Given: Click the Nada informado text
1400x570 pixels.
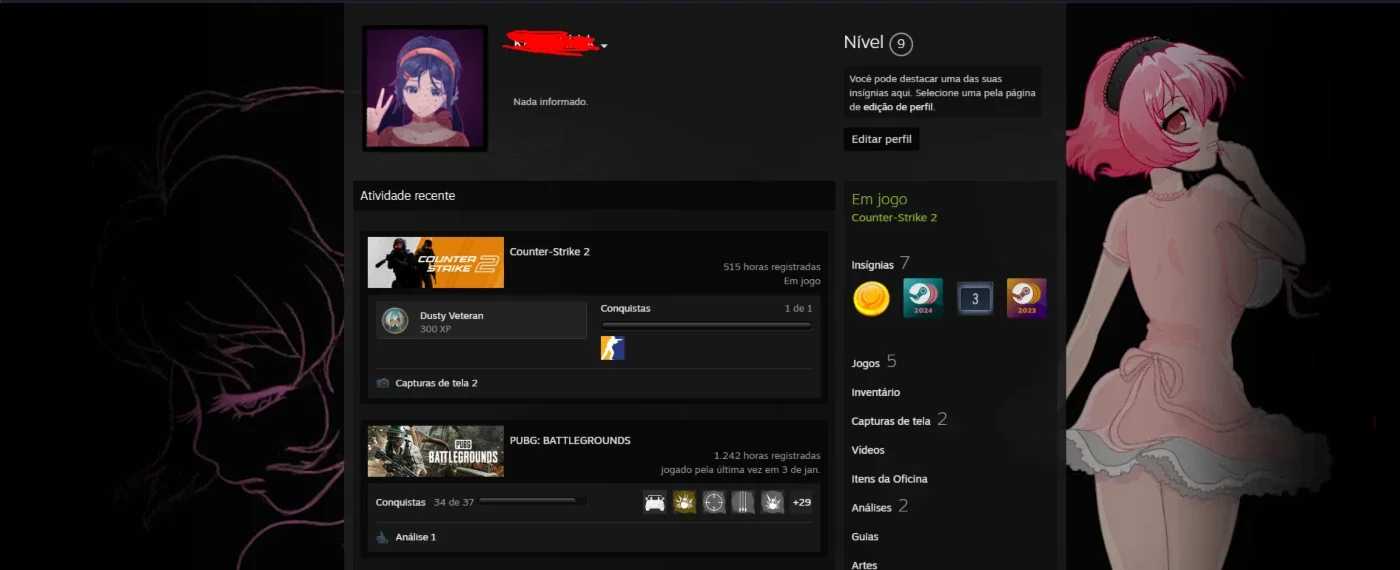Looking at the screenshot, I should (550, 102).
